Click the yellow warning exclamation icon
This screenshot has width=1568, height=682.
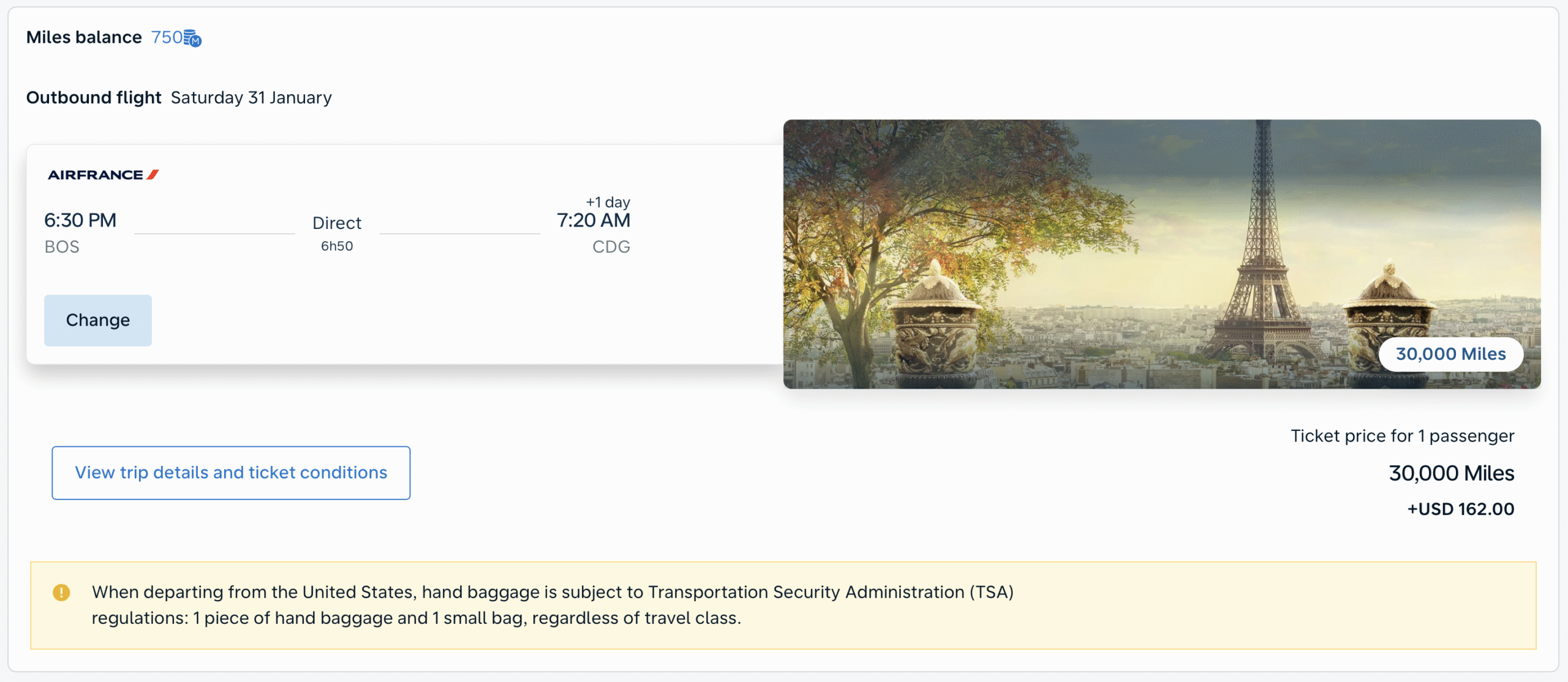coord(61,593)
